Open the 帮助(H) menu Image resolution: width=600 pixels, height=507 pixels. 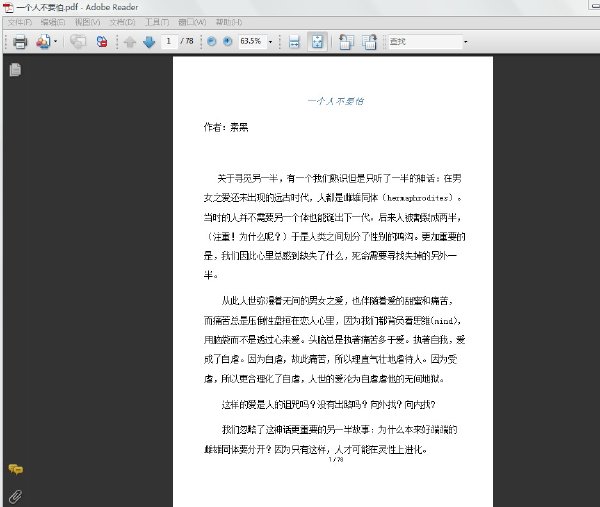click(x=228, y=22)
